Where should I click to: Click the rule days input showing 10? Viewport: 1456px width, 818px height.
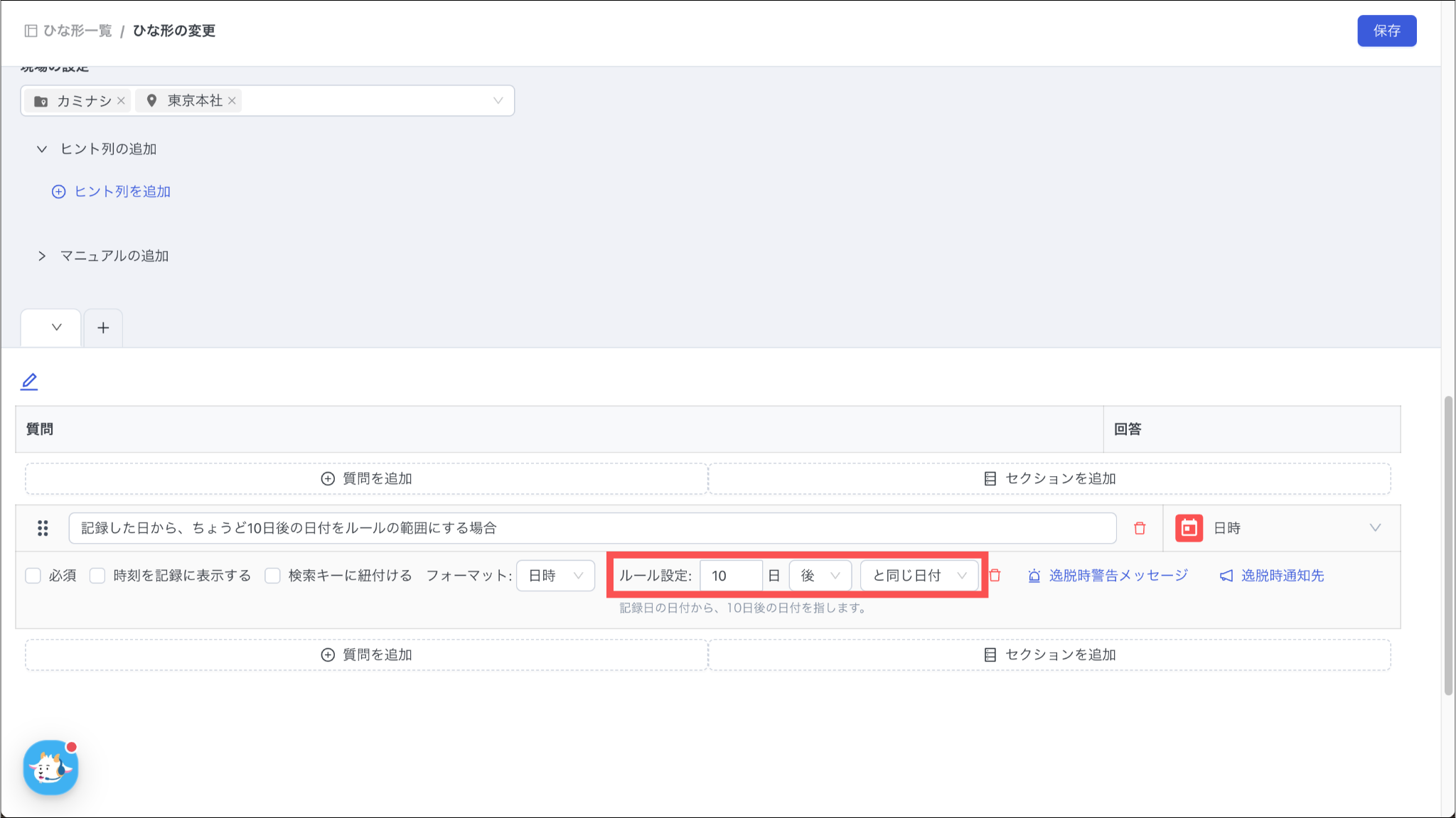731,576
